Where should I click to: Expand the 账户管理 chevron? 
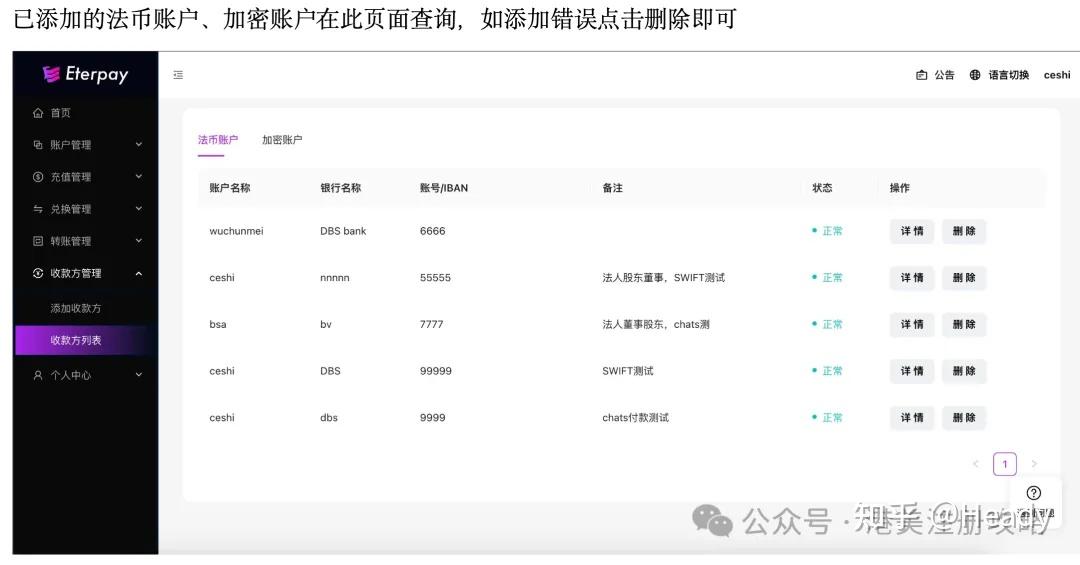coord(138,145)
